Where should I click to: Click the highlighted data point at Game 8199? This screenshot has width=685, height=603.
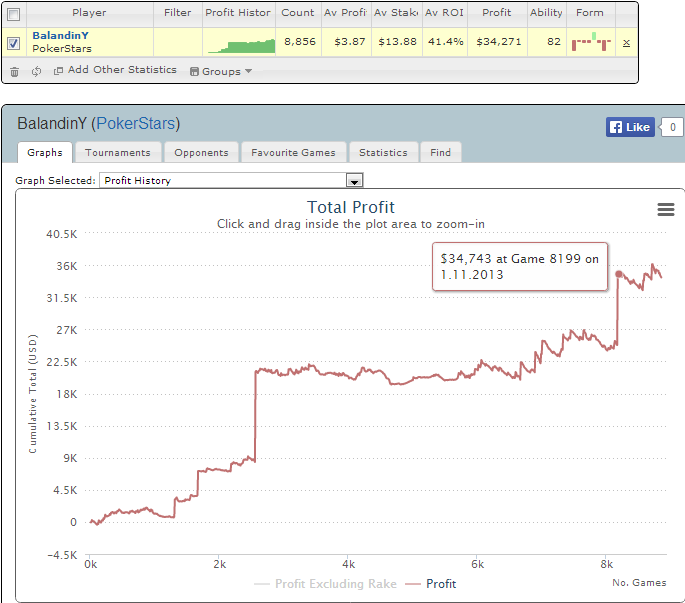619,274
